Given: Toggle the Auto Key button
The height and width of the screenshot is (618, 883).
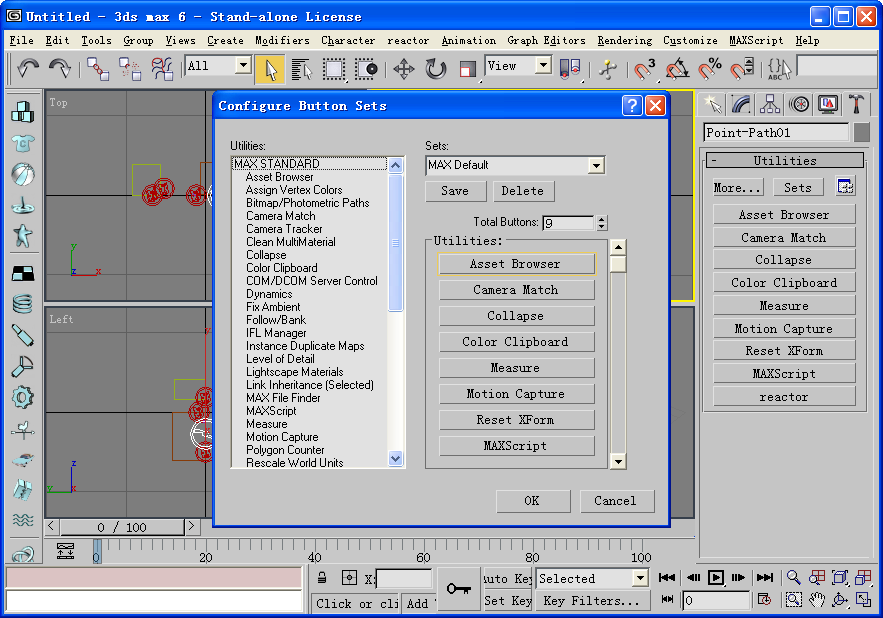Looking at the screenshot, I should (x=507, y=579).
